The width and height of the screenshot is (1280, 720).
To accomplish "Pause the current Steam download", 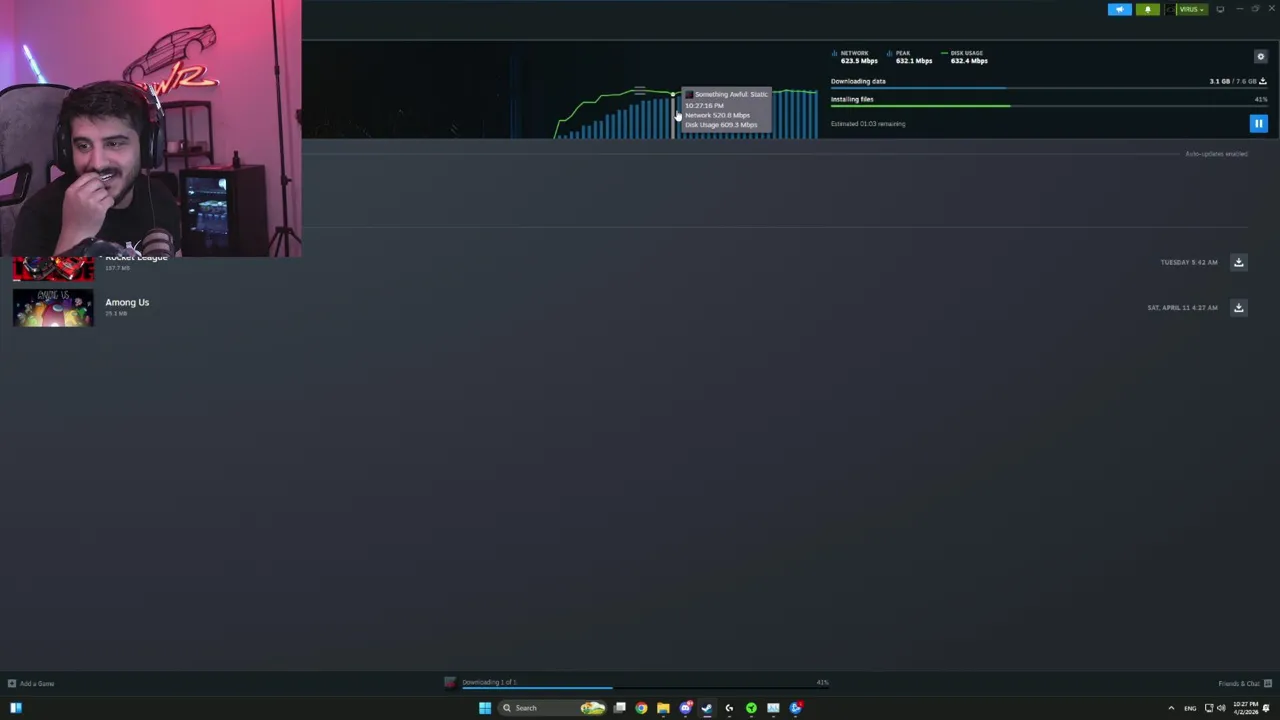I will click(x=1258, y=124).
